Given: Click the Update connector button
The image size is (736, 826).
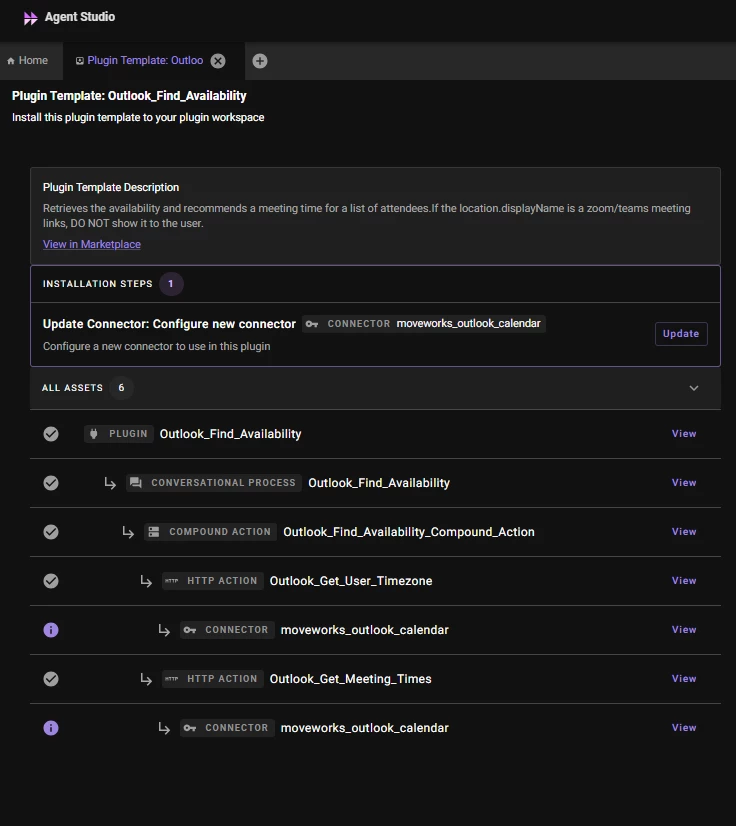Looking at the screenshot, I should click(x=681, y=334).
